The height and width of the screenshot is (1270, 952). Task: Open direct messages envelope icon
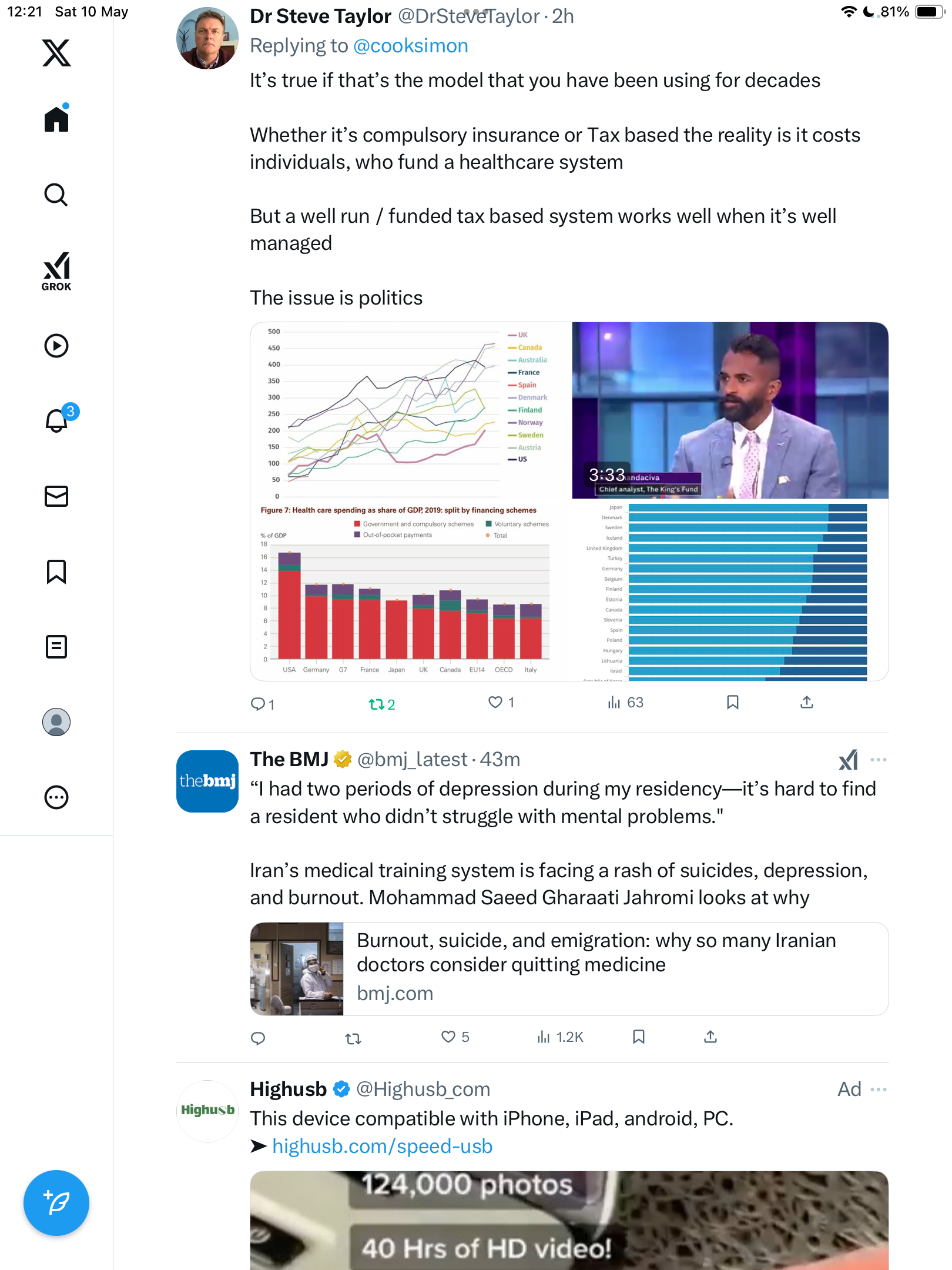click(x=56, y=496)
